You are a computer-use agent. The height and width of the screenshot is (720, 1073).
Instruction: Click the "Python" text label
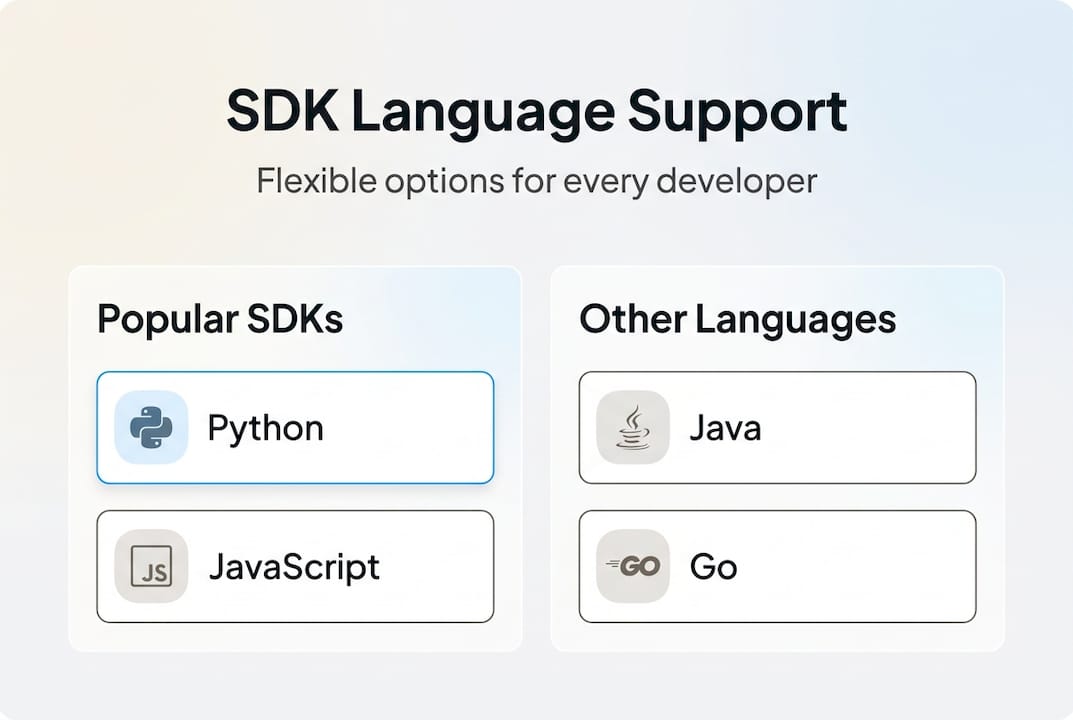(x=265, y=429)
